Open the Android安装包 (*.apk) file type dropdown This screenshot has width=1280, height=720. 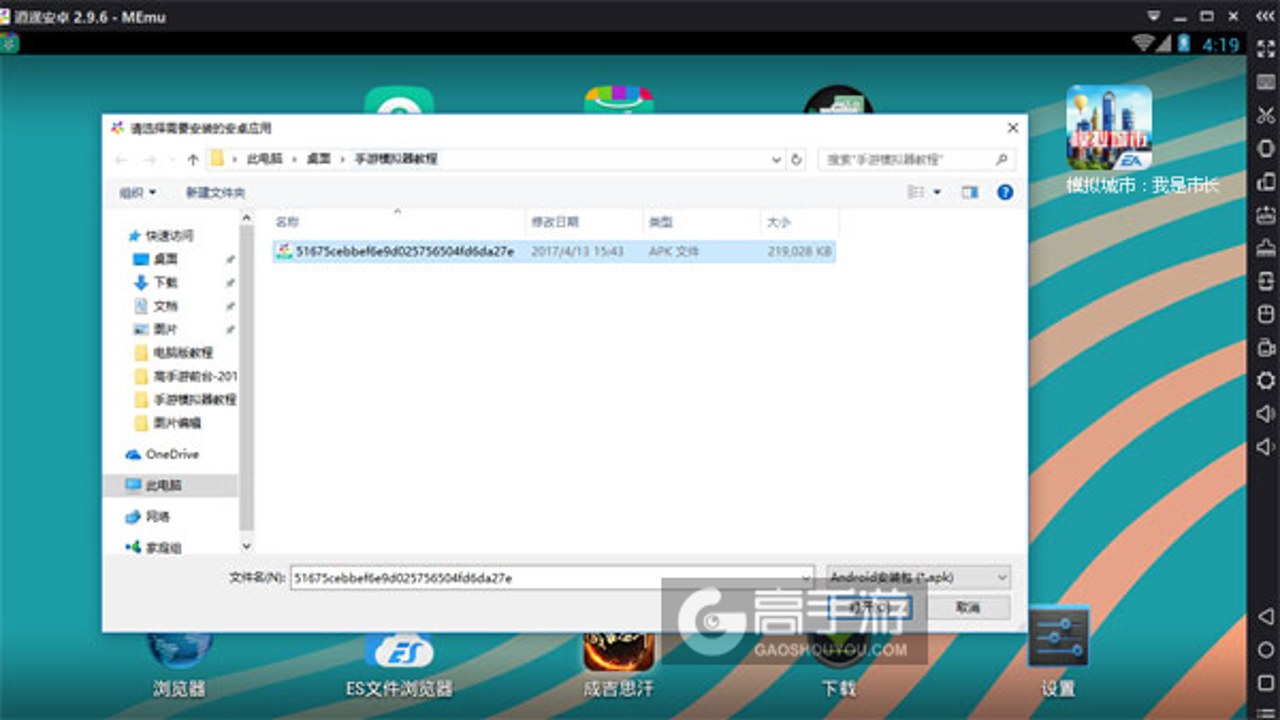coord(918,577)
